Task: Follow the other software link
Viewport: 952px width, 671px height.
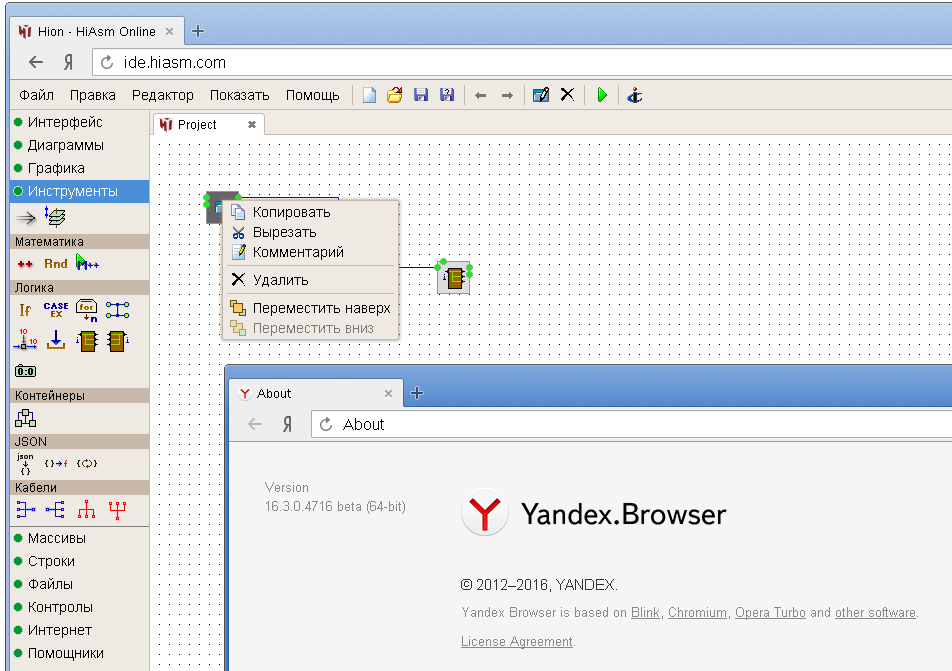Action: [875, 612]
